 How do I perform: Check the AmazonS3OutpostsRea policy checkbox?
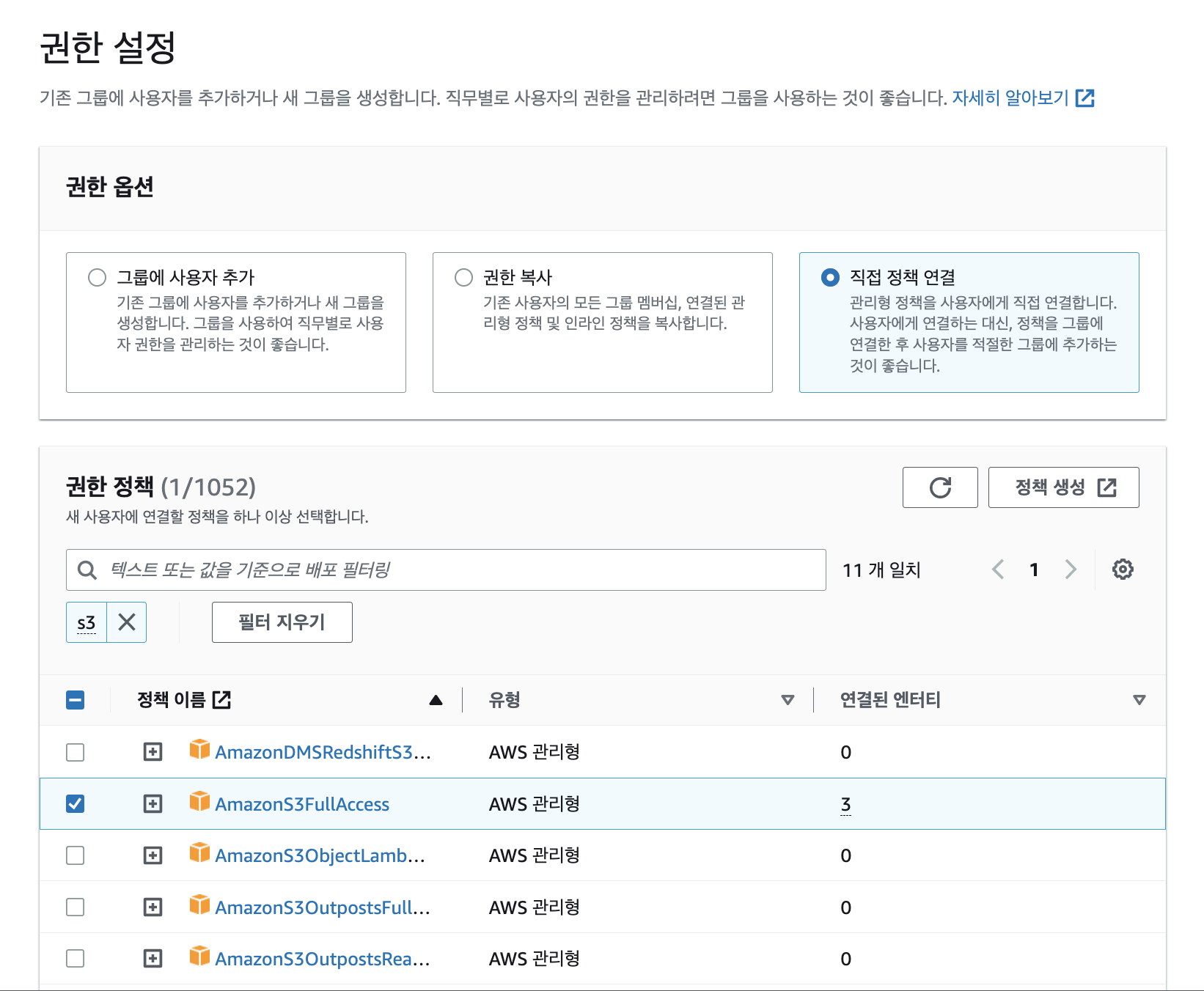click(75, 959)
